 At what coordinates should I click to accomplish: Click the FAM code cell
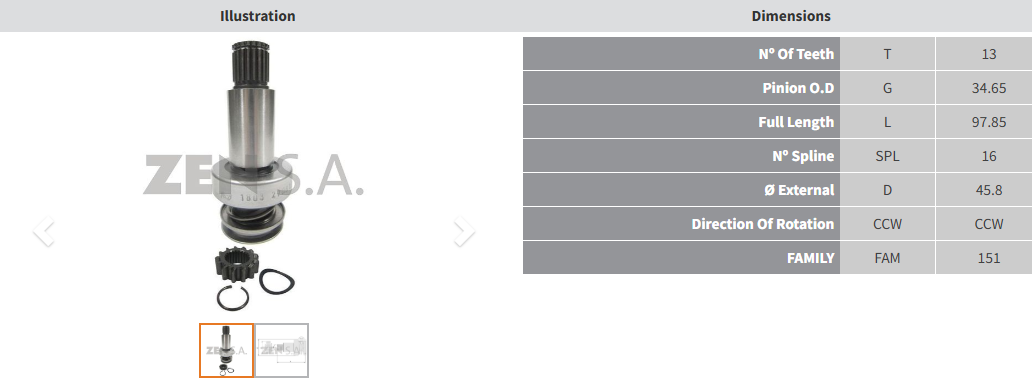tap(887, 258)
